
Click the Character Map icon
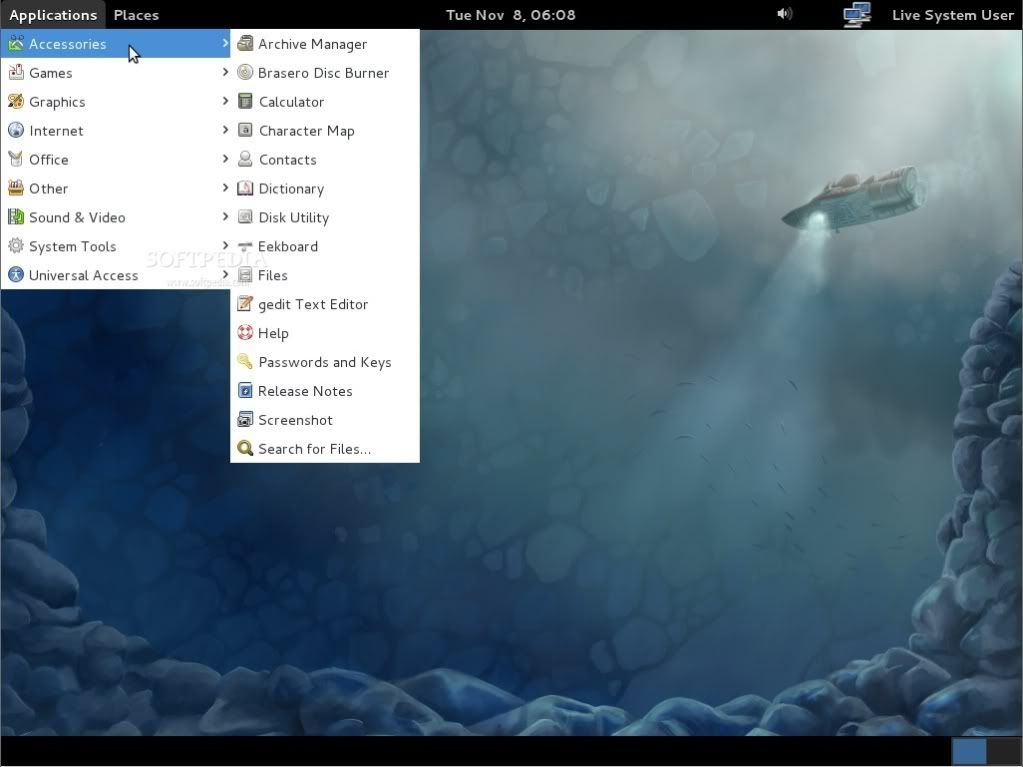point(245,130)
